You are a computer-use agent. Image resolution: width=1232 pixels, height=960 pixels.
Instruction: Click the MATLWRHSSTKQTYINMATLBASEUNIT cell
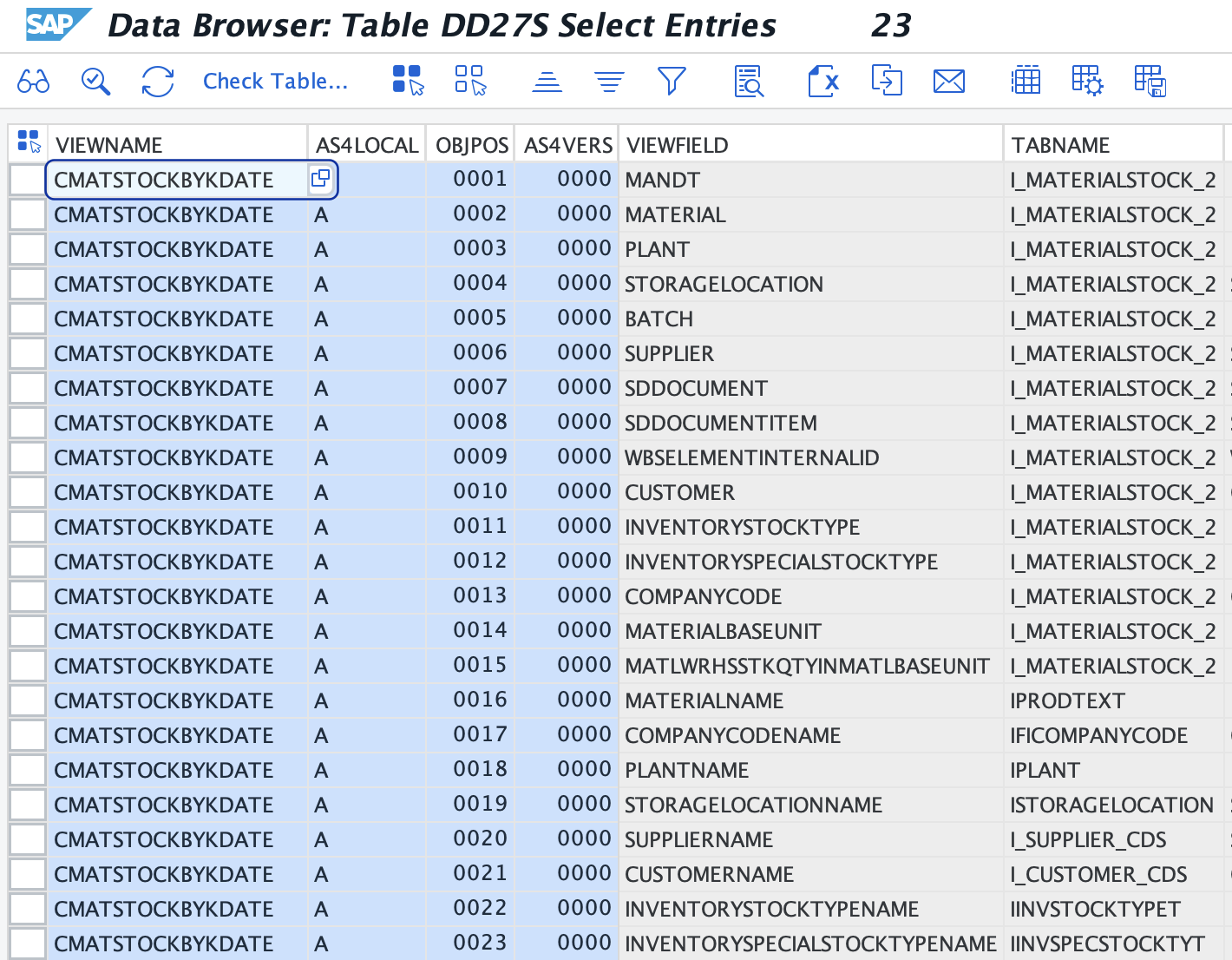[x=811, y=666]
